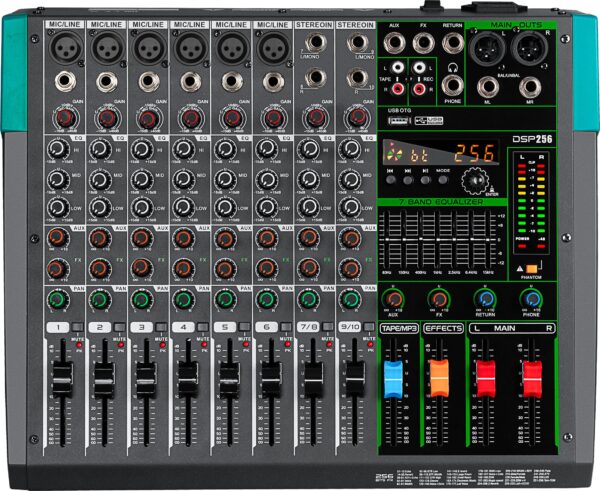Click the channel 1 red GAIN knob
600x491 pixels.
(x=64, y=119)
